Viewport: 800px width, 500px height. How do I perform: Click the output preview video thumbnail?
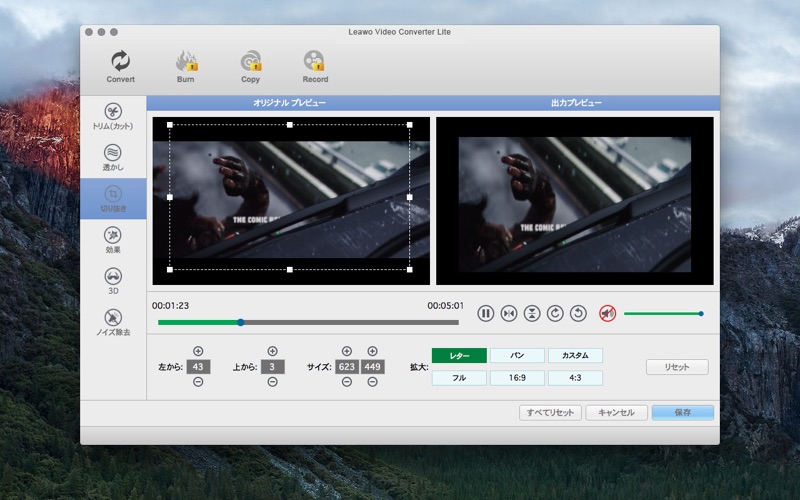point(574,201)
